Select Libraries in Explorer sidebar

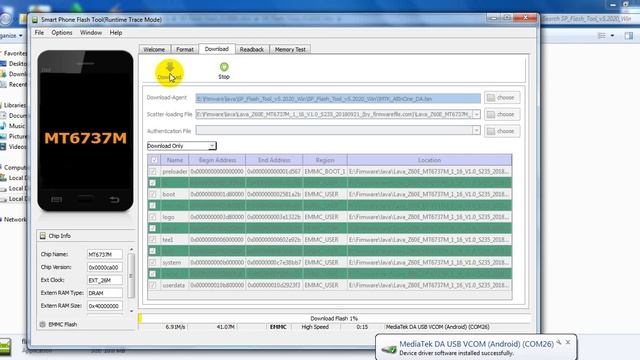click(x=14, y=105)
